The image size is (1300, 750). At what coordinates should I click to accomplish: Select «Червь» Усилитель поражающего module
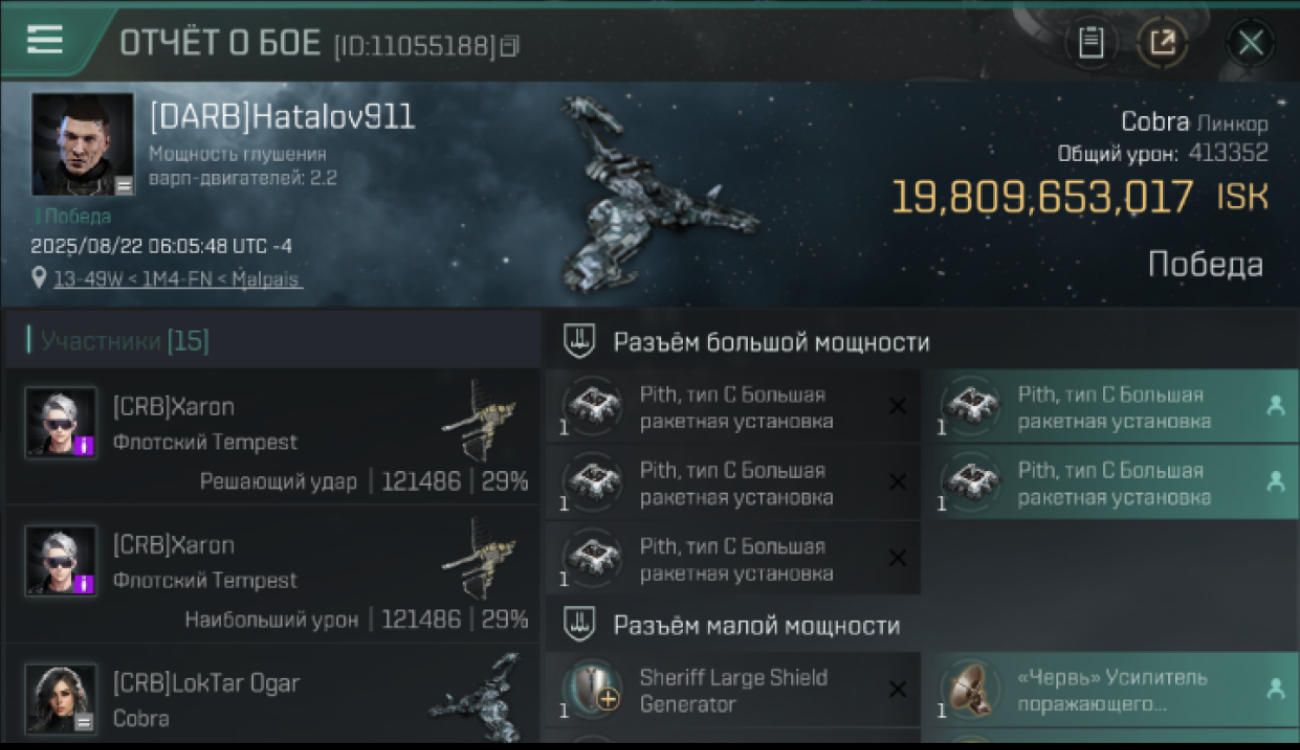click(x=1111, y=690)
